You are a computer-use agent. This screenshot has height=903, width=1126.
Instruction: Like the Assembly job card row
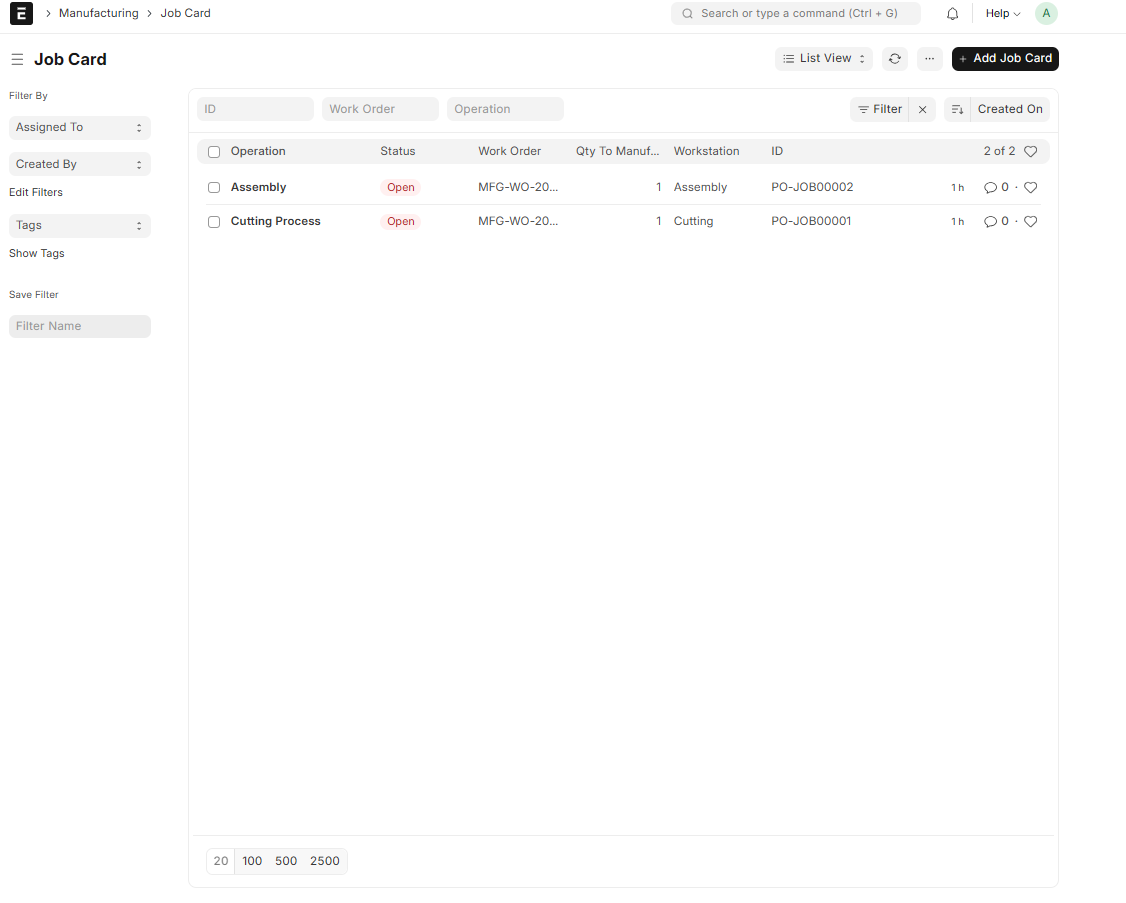tap(1030, 187)
